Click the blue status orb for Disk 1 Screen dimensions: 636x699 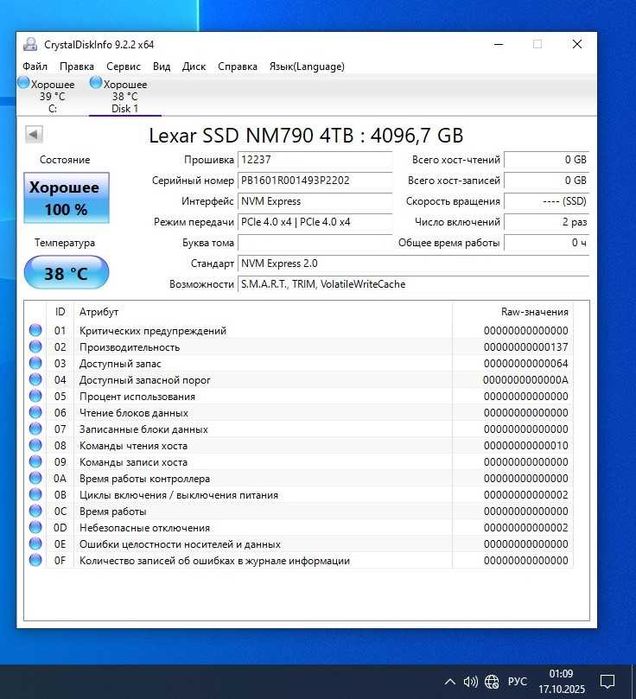96,83
